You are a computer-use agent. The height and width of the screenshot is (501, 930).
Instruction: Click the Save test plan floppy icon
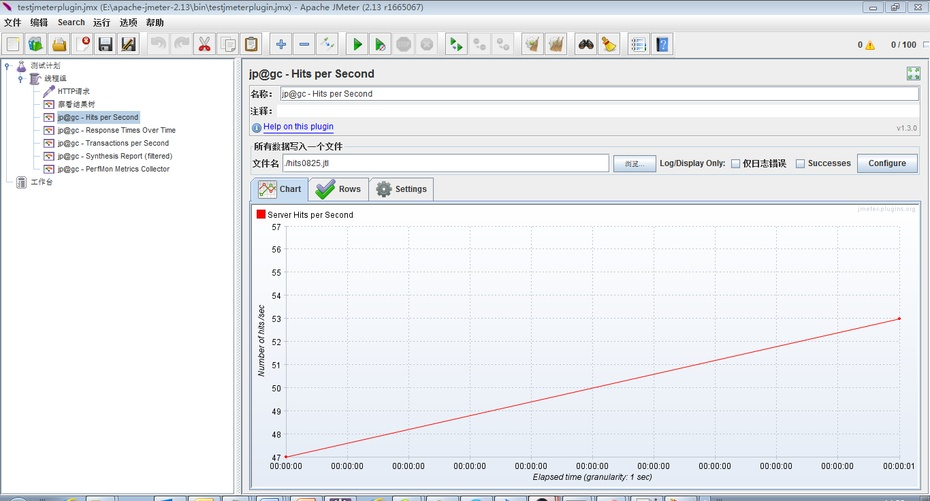pyautogui.click(x=106, y=44)
